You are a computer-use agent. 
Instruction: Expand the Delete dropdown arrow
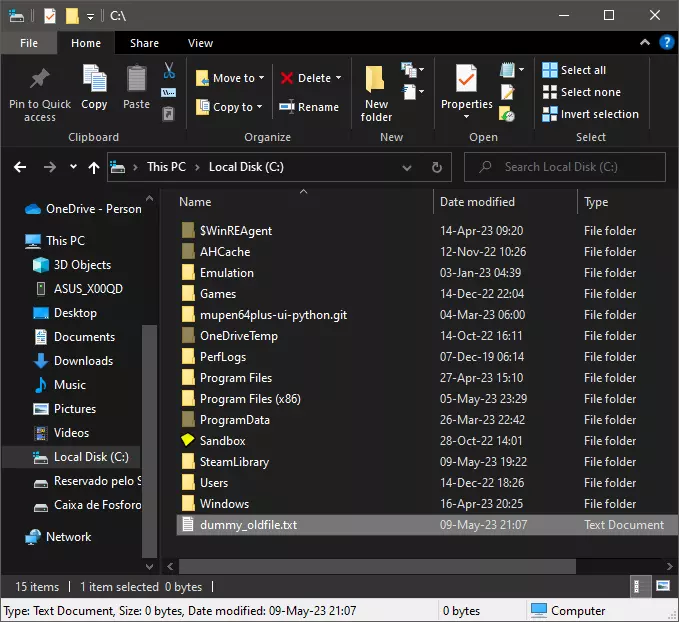(338, 78)
